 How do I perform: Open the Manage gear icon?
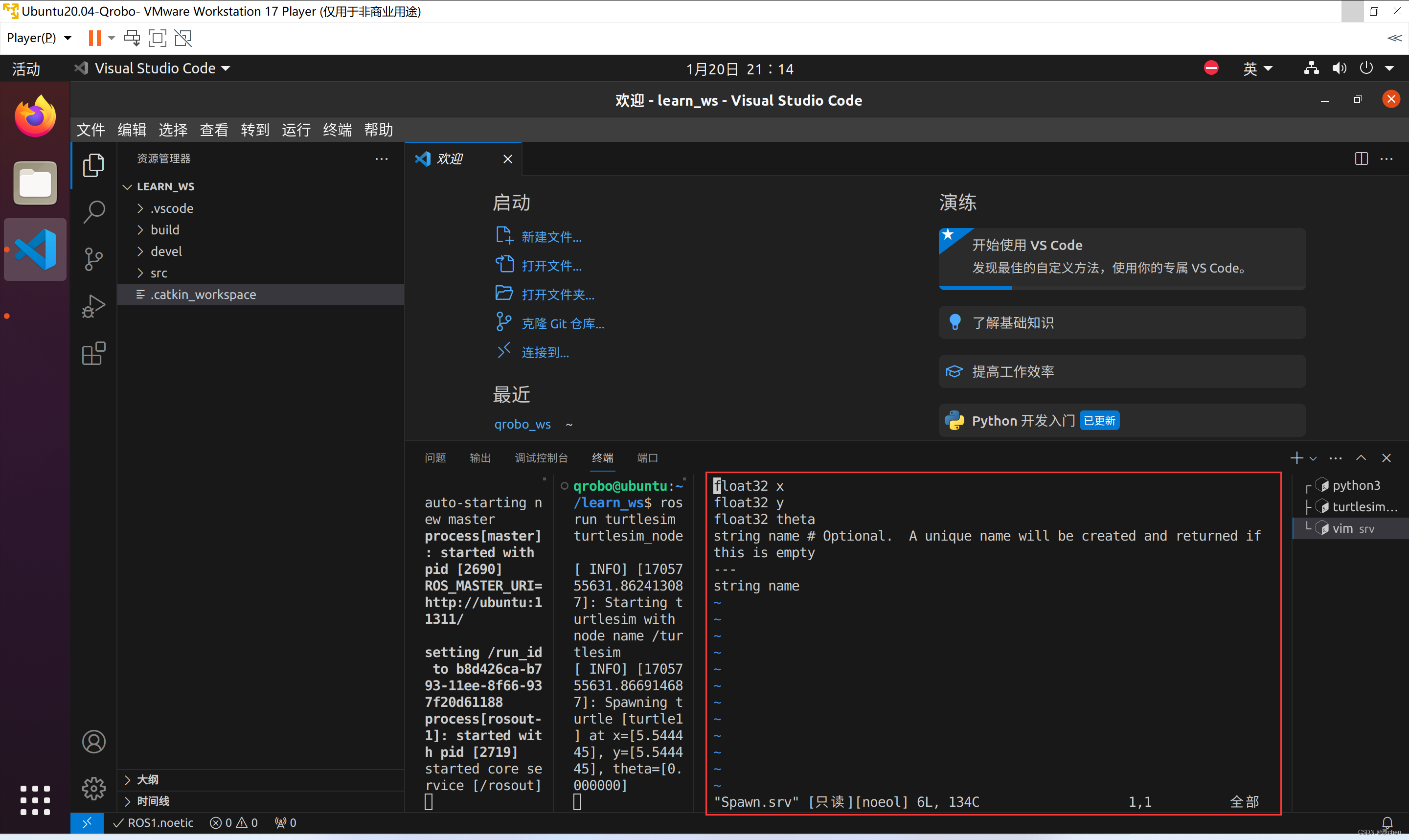(94, 788)
